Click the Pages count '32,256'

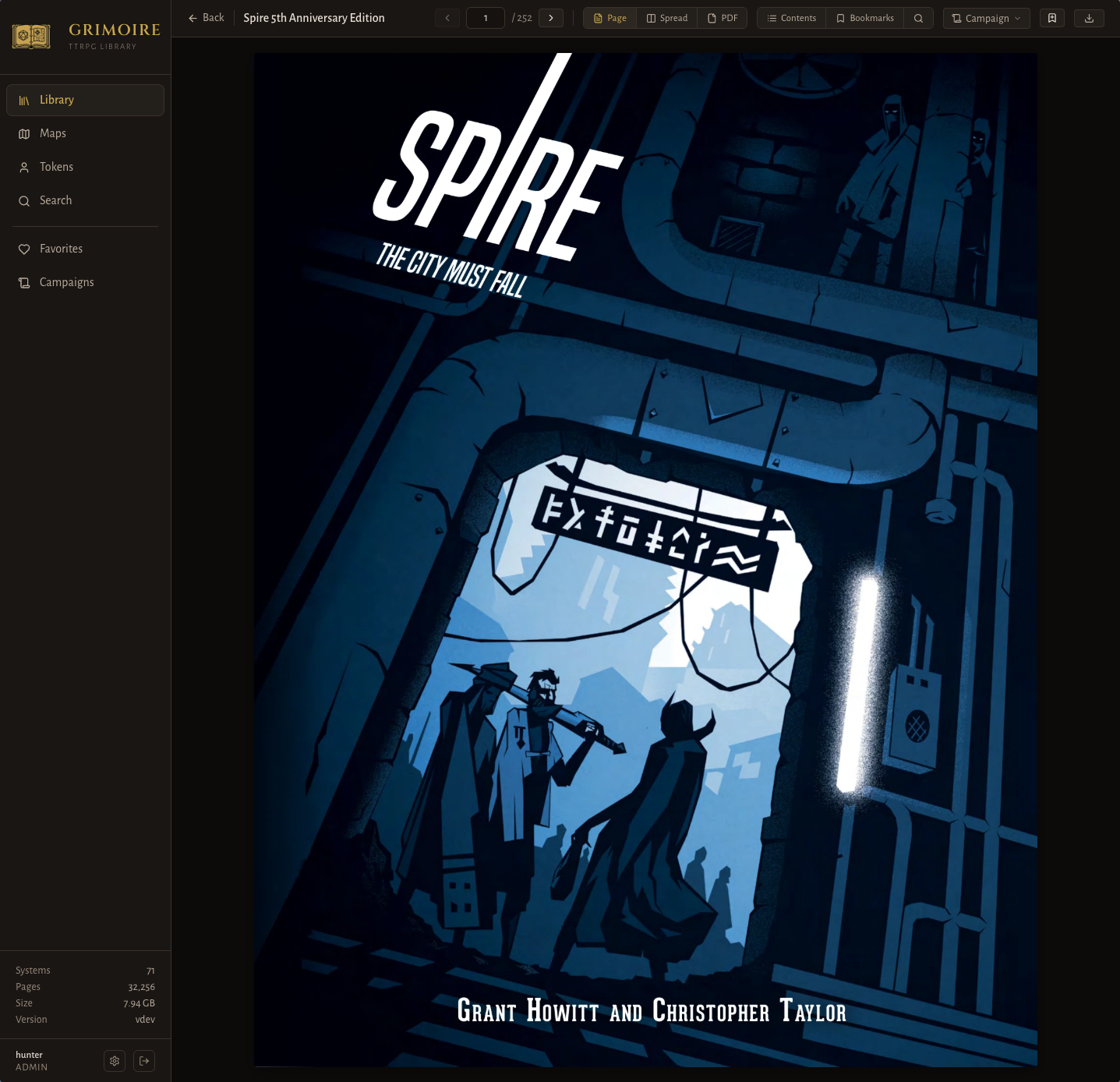coord(141,987)
